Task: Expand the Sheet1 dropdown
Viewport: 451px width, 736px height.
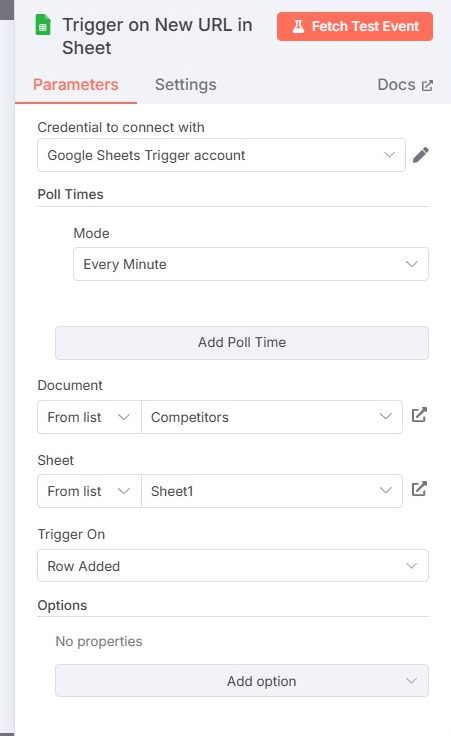Action: tap(272, 491)
